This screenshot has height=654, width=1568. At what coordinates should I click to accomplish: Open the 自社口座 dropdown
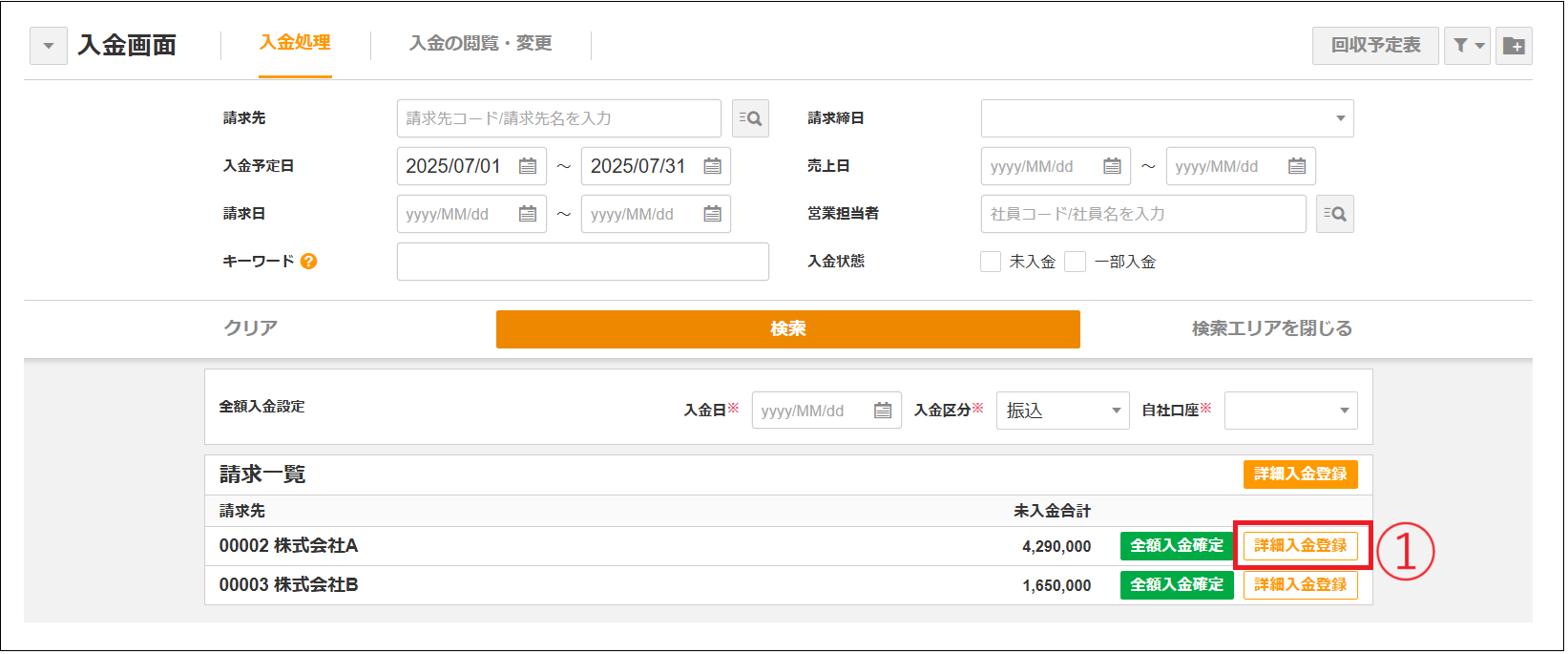click(1290, 411)
